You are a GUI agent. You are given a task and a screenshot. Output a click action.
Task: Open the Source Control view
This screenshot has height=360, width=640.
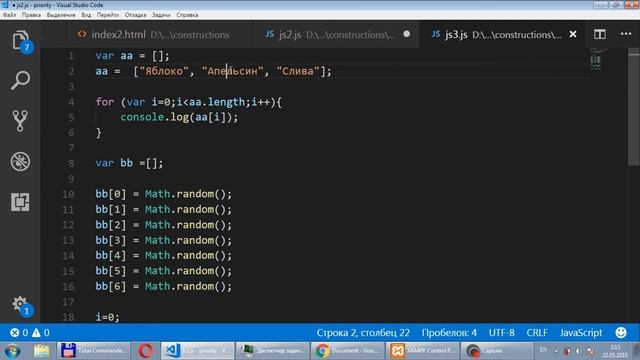click(x=20, y=120)
